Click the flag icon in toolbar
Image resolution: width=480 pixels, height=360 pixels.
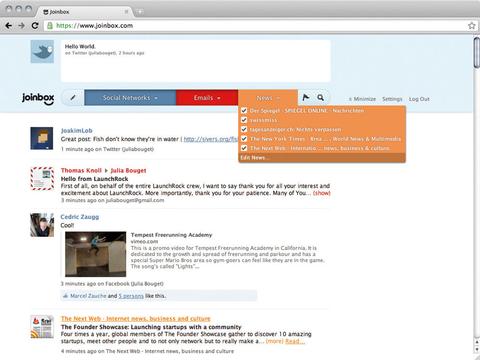coord(306,97)
